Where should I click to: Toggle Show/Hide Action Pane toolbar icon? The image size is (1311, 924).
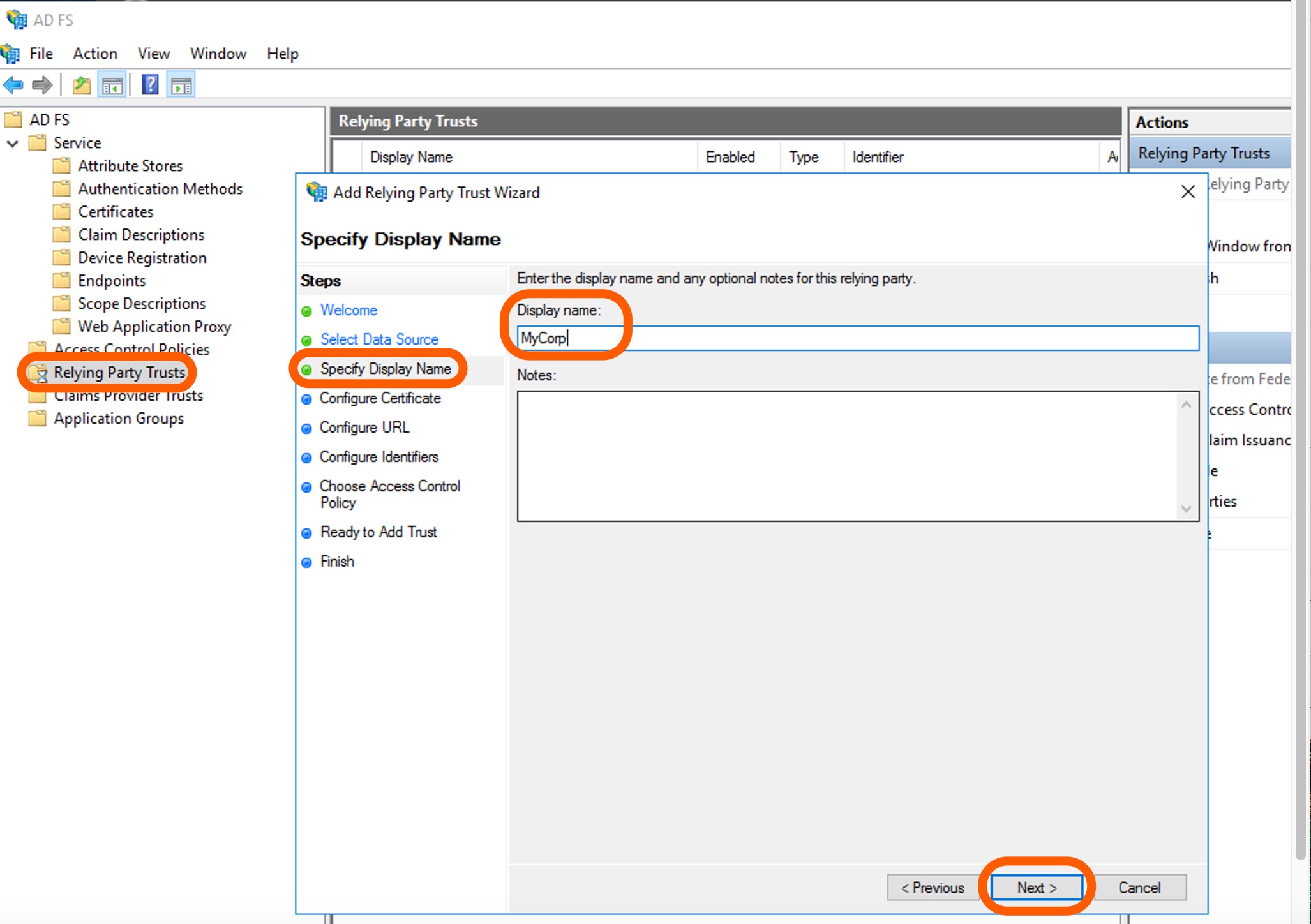(181, 85)
